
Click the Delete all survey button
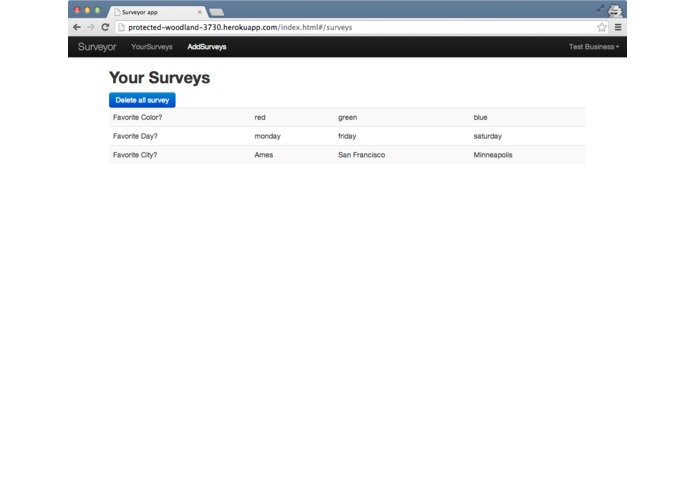tap(142, 100)
